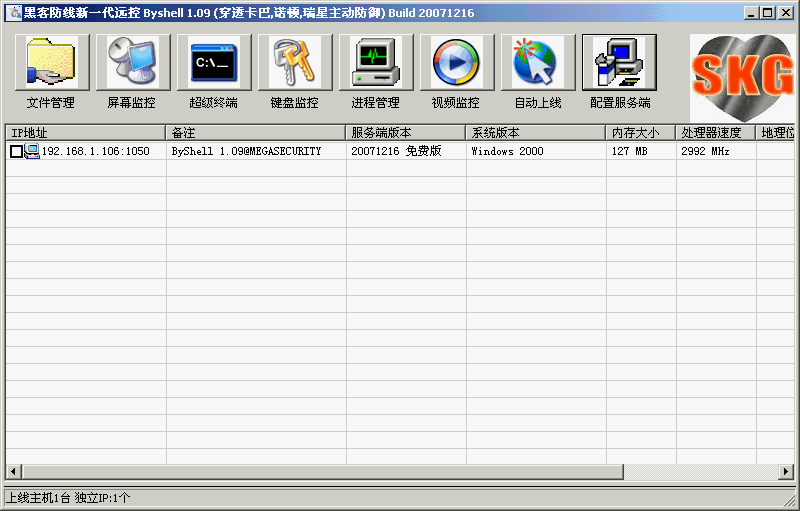The width and height of the screenshot is (800, 511).
Task: Launch the 超级终端 terminal icon
Action: [x=214, y=63]
